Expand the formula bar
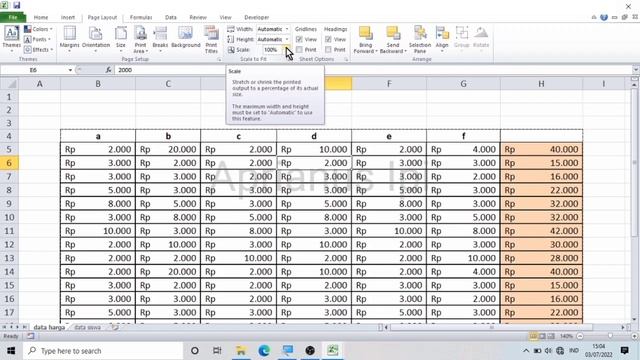This screenshot has width=640, height=360. coord(636,70)
